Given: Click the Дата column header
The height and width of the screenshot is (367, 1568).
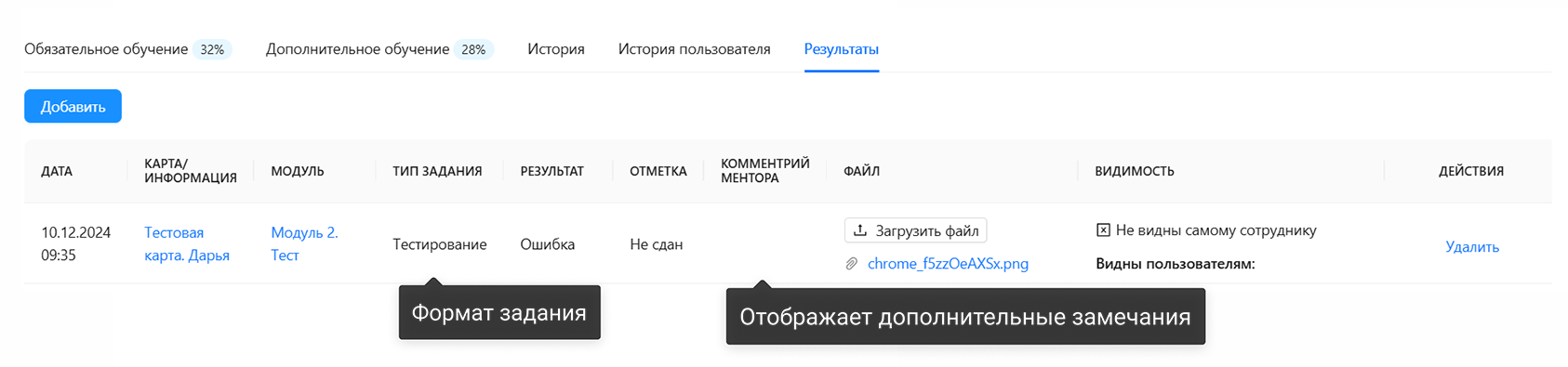Looking at the screenshot, I should (x=57, y=171).
